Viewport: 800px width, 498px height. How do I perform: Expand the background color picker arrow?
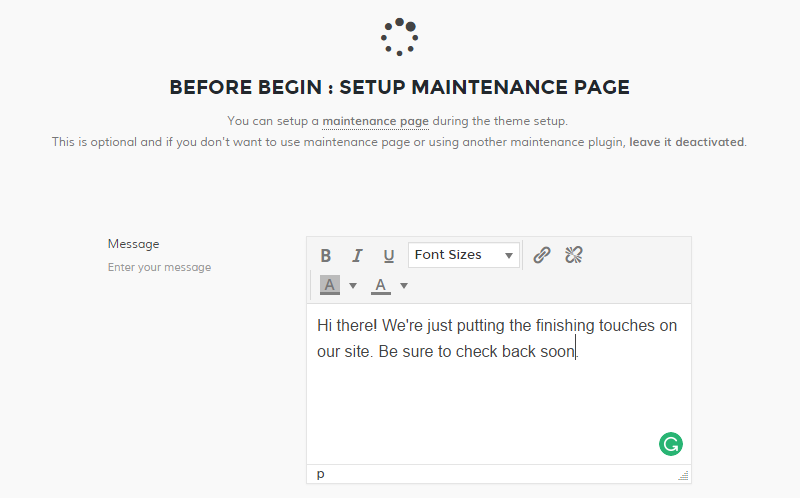coord(353,286)
